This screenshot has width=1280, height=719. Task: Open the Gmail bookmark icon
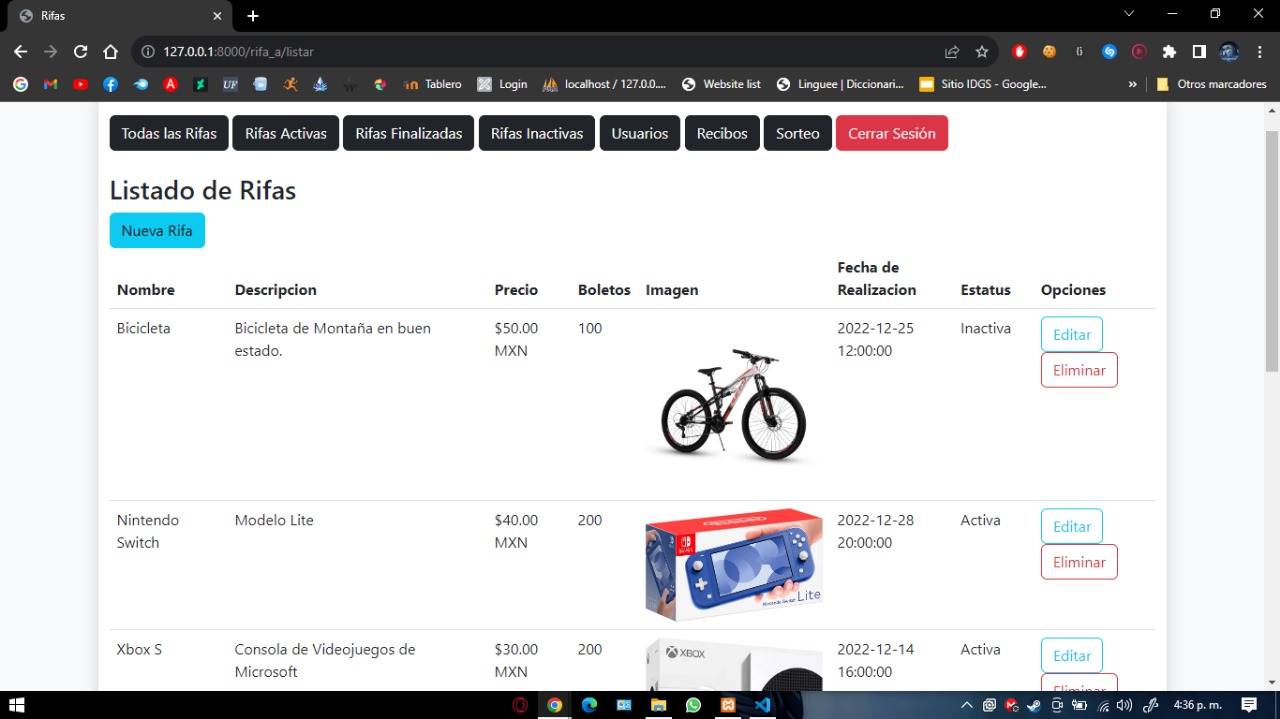[x=50, y=85]
